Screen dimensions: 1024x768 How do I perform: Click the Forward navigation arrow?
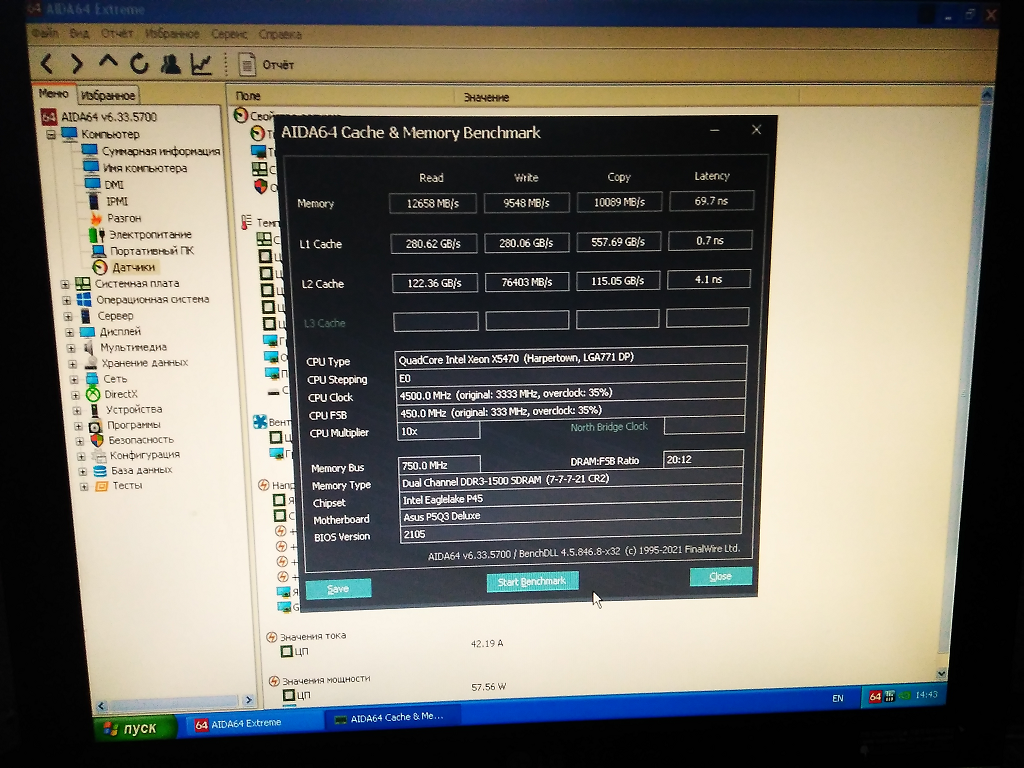(77, 63)
